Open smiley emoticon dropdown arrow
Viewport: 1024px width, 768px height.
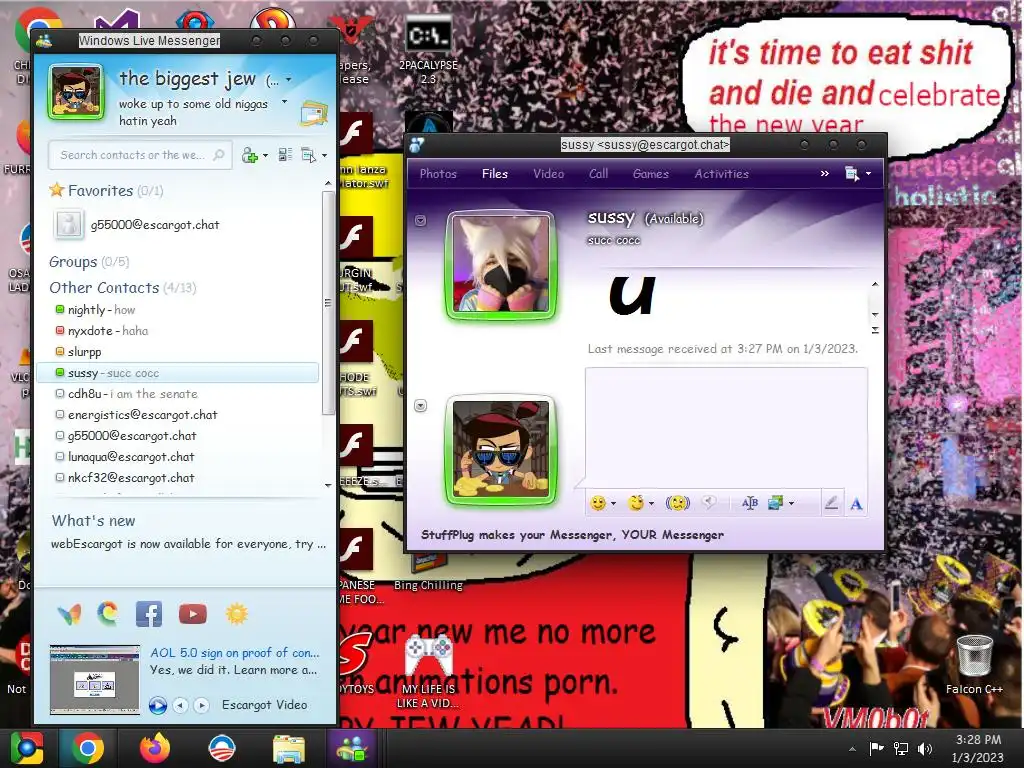(x=613, y=504)
